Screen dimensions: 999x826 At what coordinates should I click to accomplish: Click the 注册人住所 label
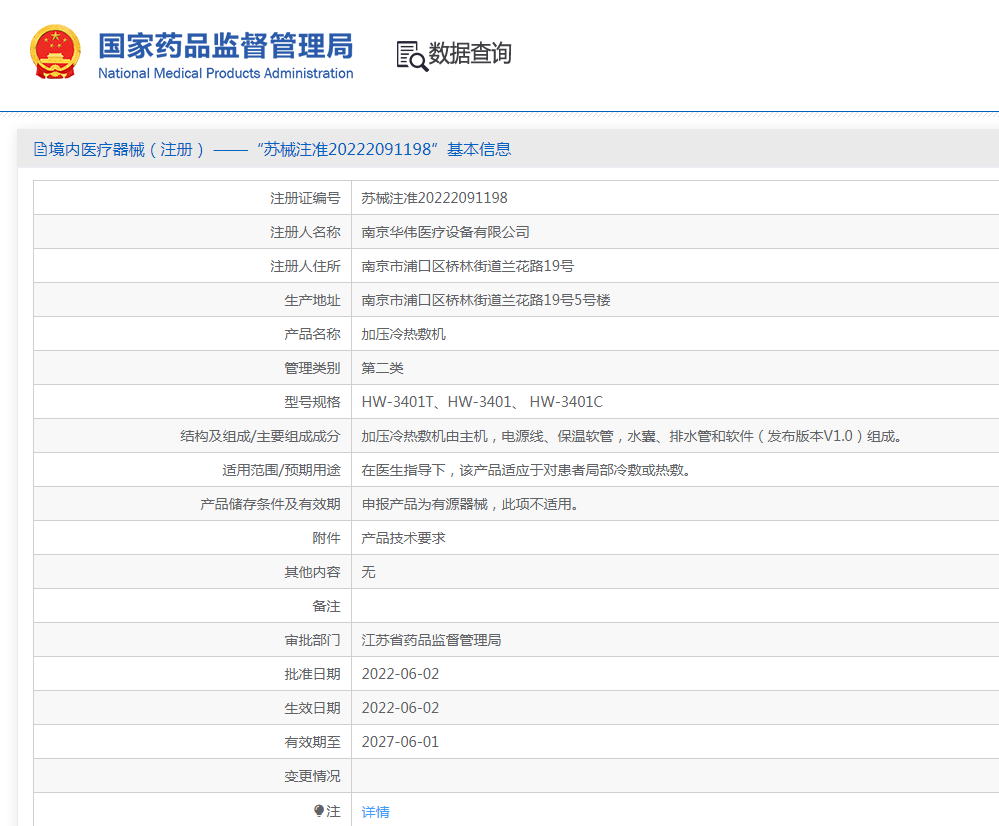[305, 266]
